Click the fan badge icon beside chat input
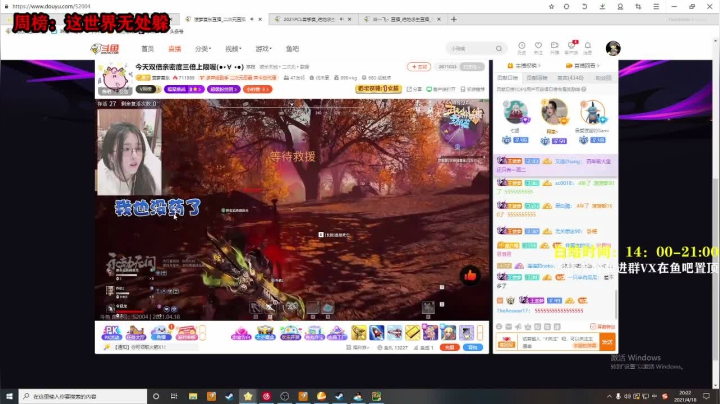The width and height of the screenshot is (720, 404). 507,342
